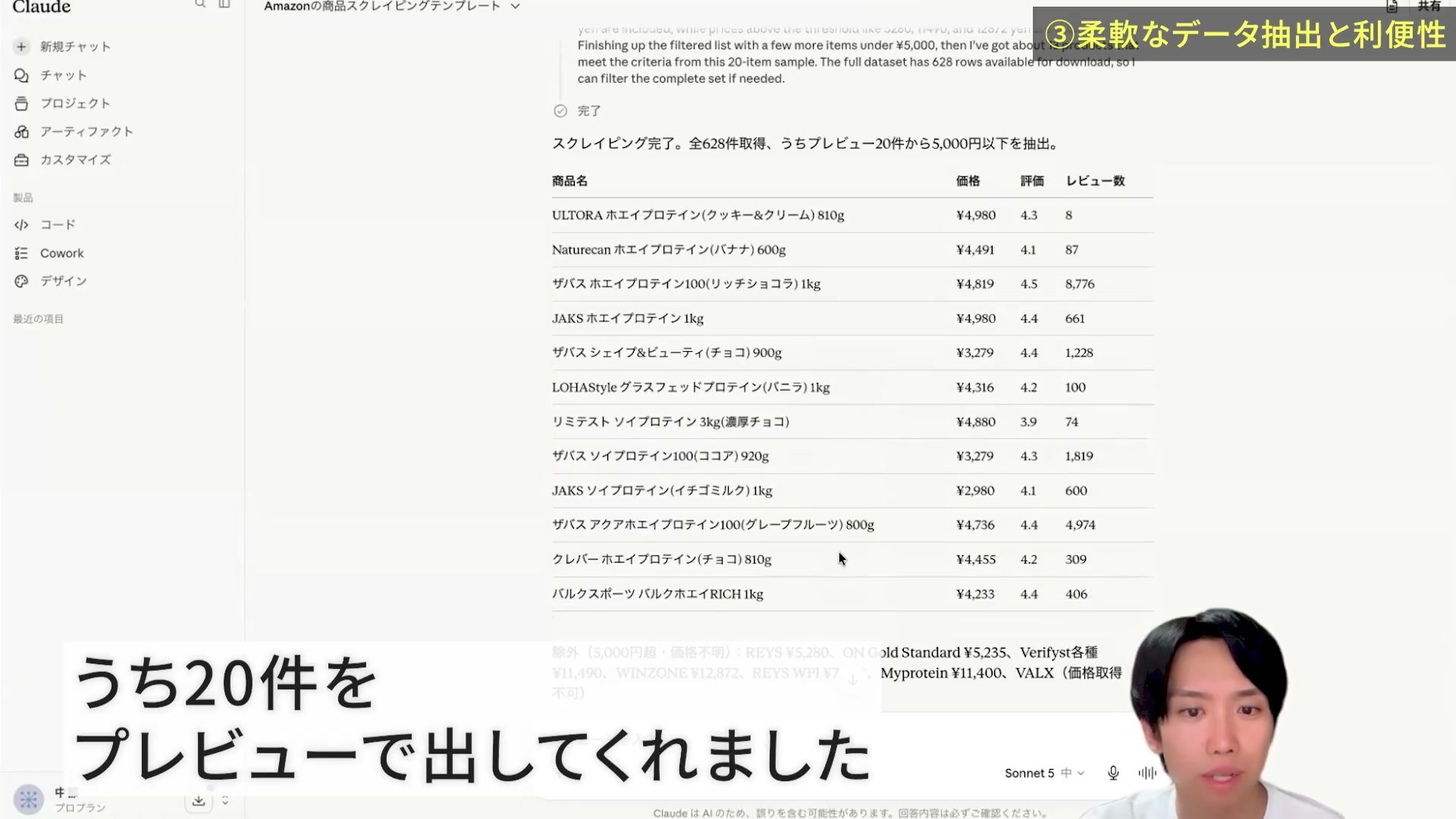Viewport: 1456px width, 819px height.
Task: Click the new chat plus icon
Action: [x=21, y=47]
